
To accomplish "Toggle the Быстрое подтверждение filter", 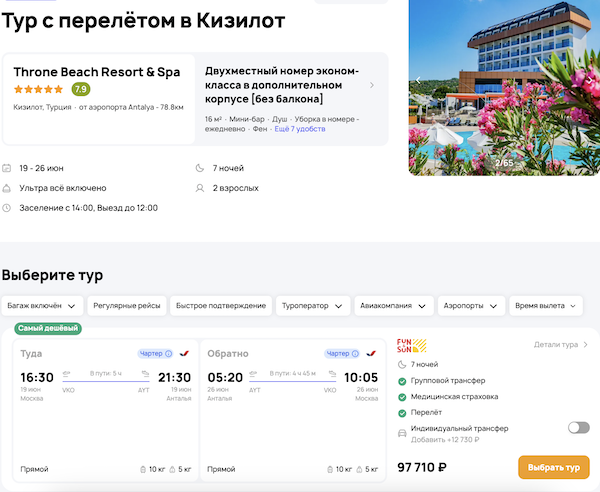I will (221, 305).
